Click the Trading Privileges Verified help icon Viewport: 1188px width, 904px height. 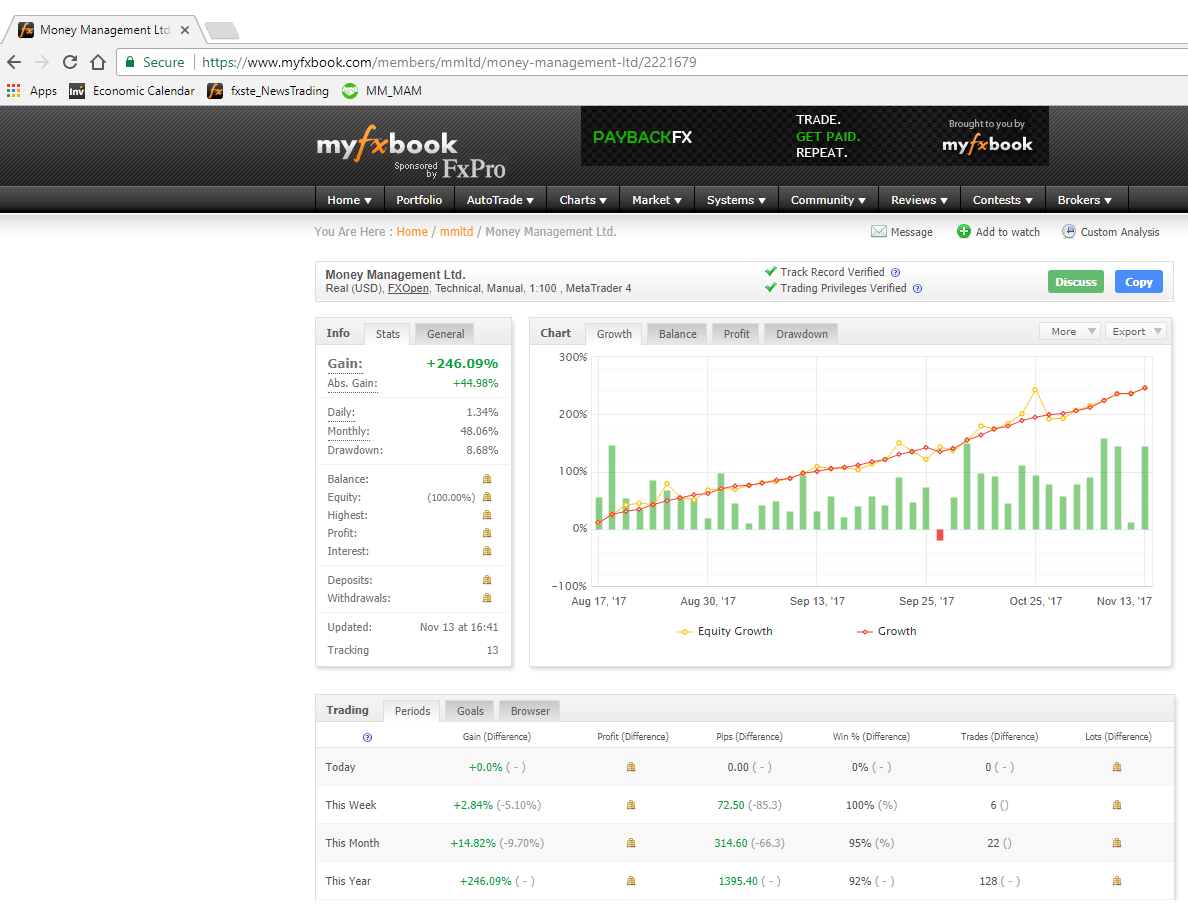point(918,289)
